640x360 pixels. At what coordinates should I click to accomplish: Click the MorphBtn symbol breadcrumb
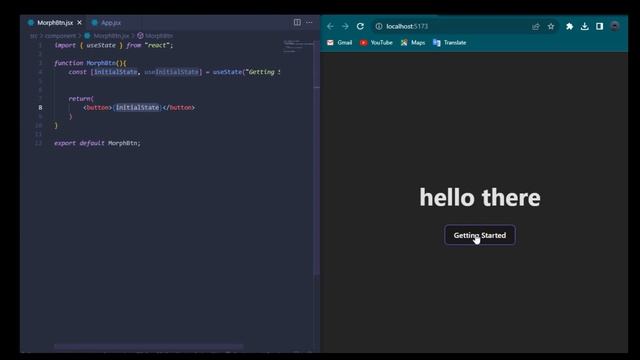point(155,36)
